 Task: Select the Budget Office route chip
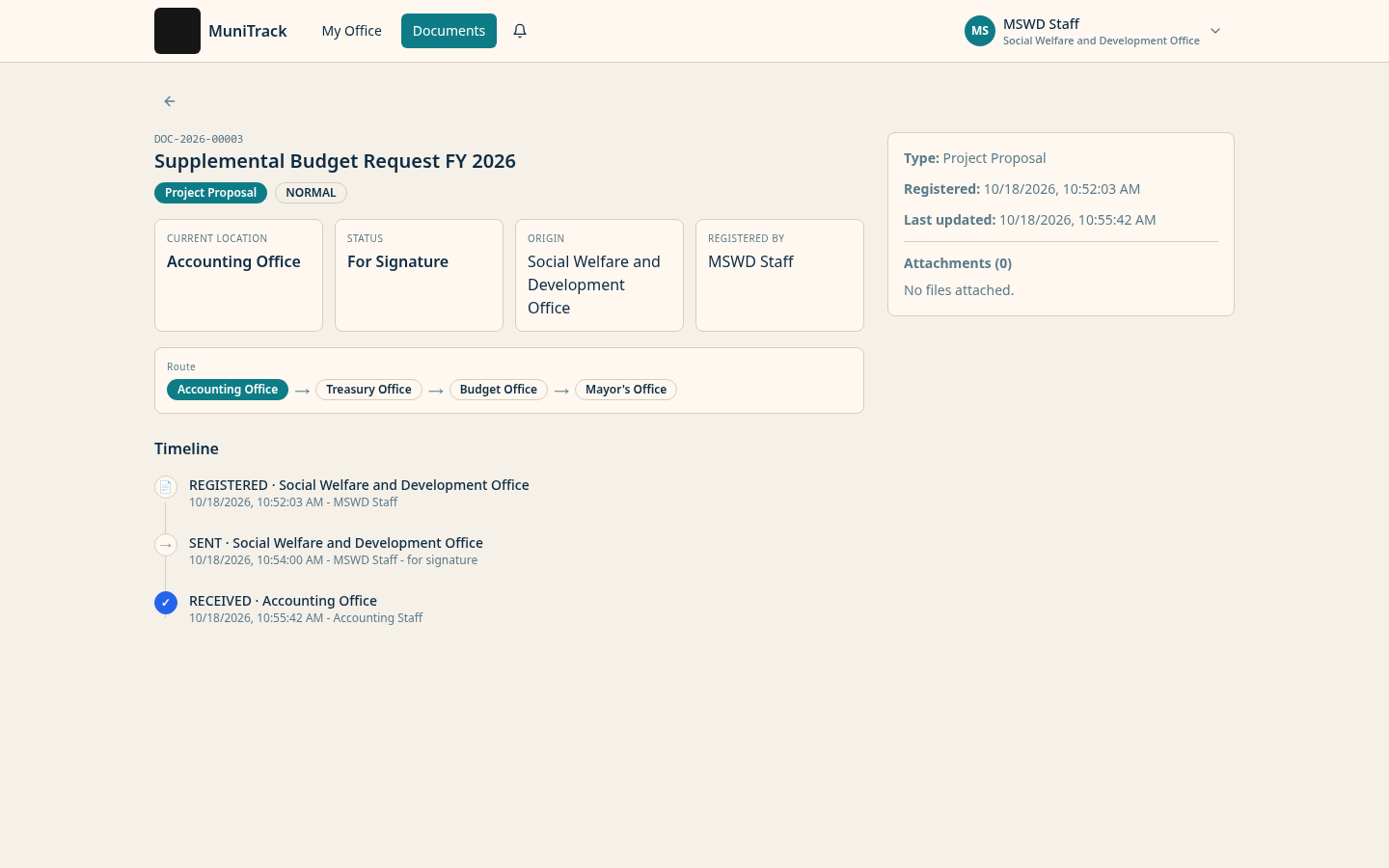(499, 390)
